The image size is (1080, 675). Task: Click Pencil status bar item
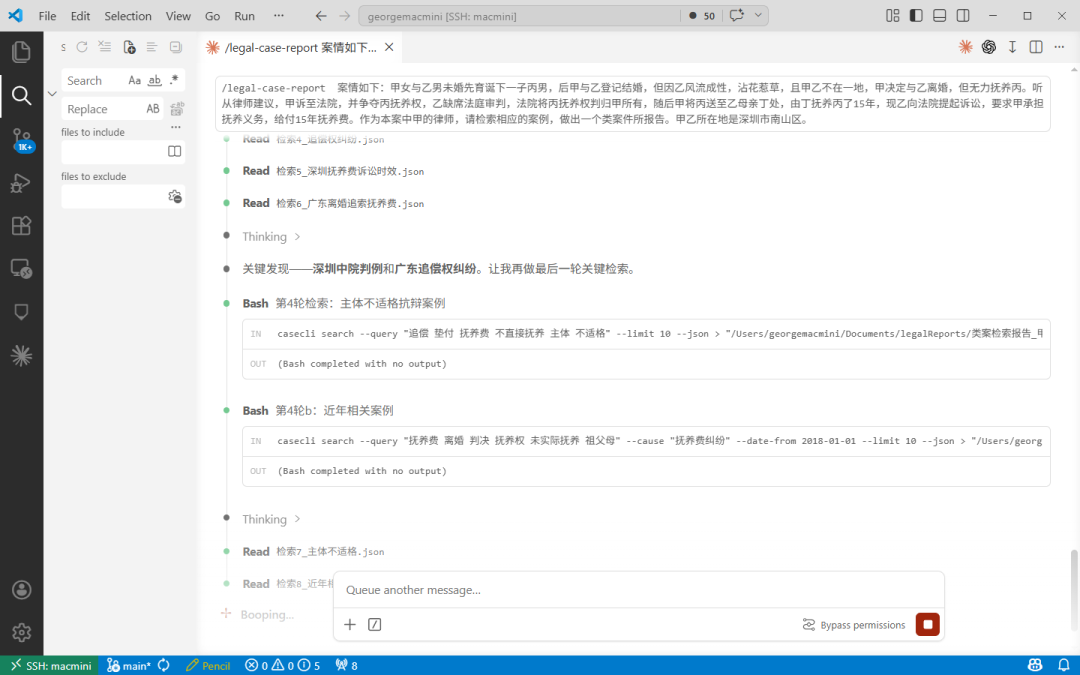208,665
